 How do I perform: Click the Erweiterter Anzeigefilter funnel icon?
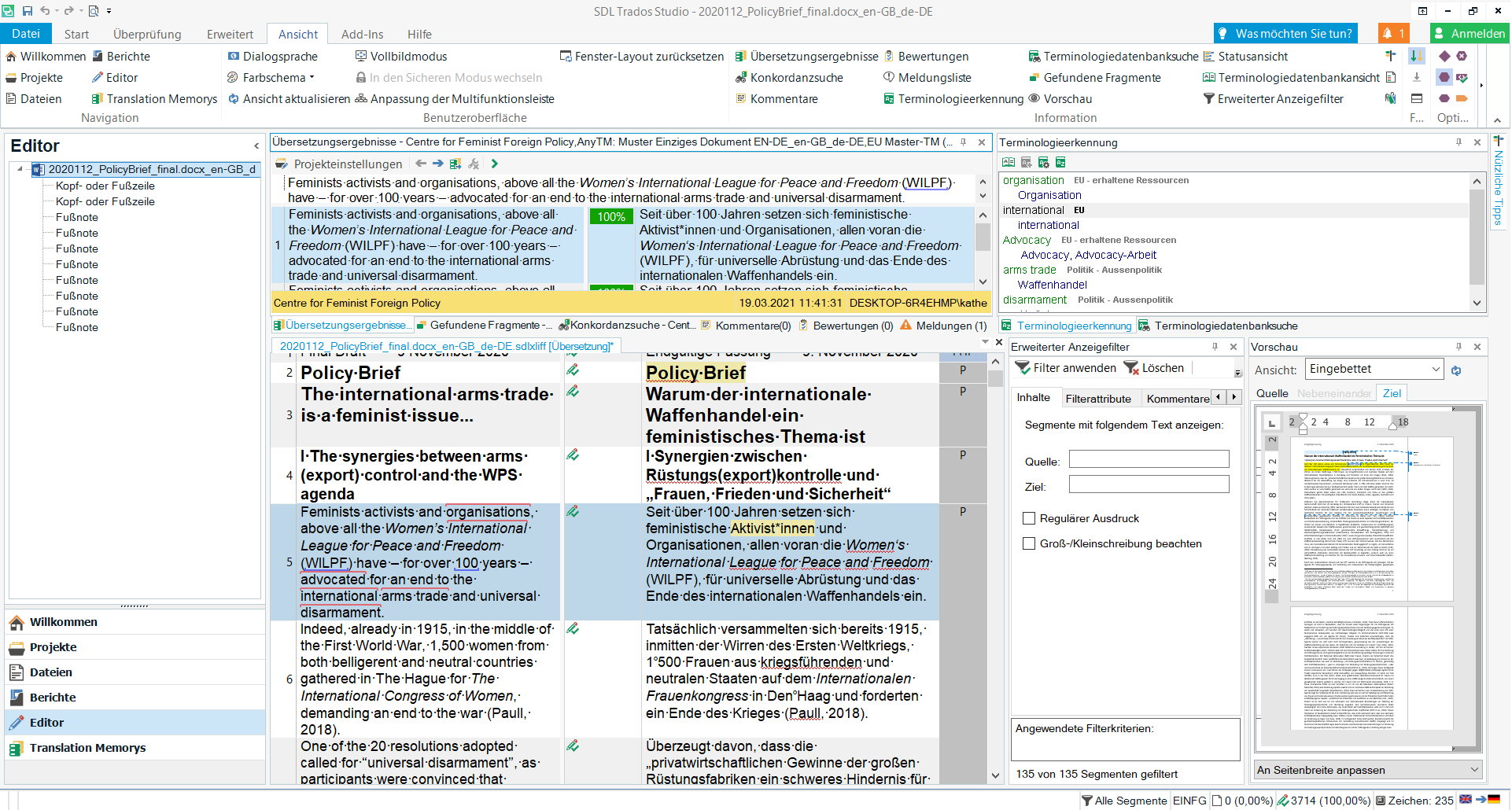coord(1208,99)
